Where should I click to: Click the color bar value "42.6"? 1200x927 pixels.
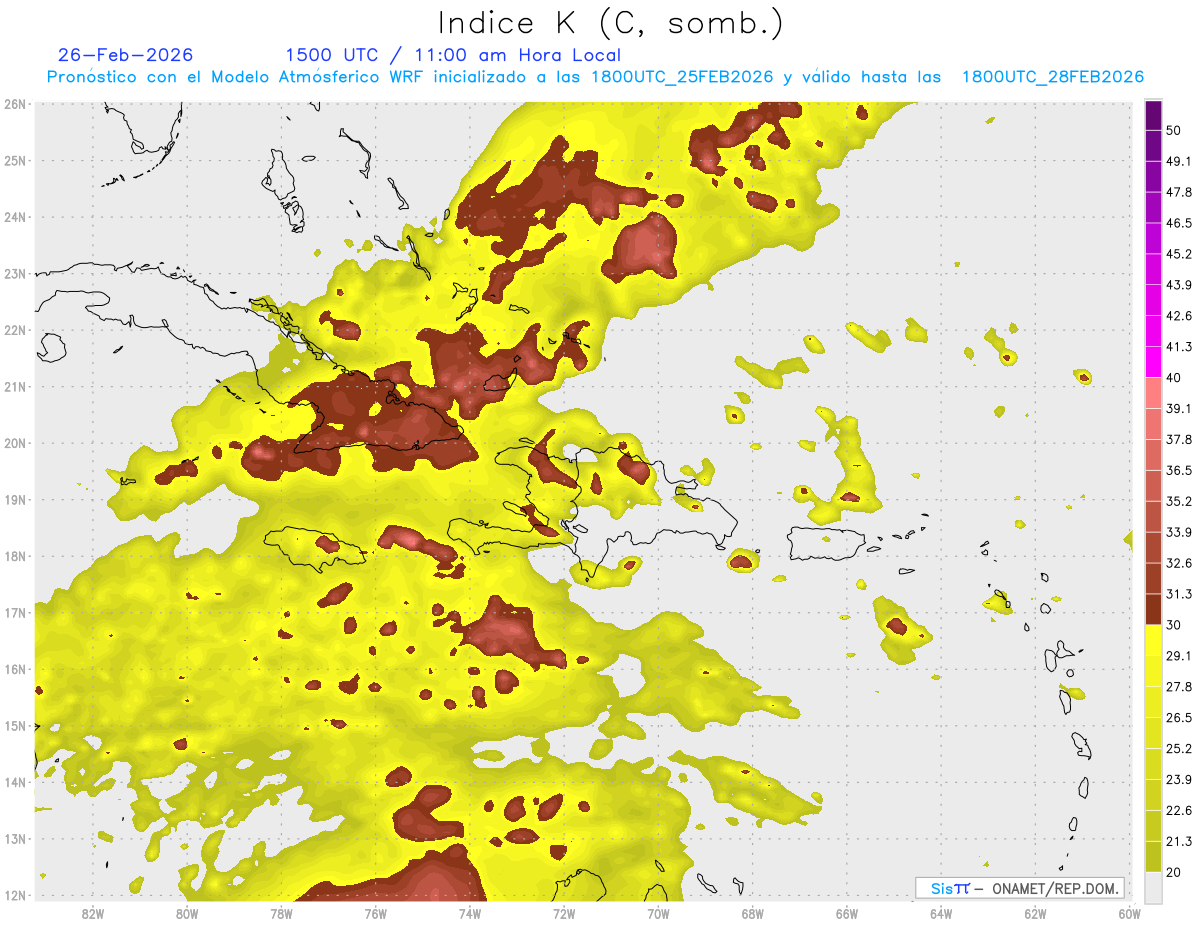click(x=1179, y=316)
